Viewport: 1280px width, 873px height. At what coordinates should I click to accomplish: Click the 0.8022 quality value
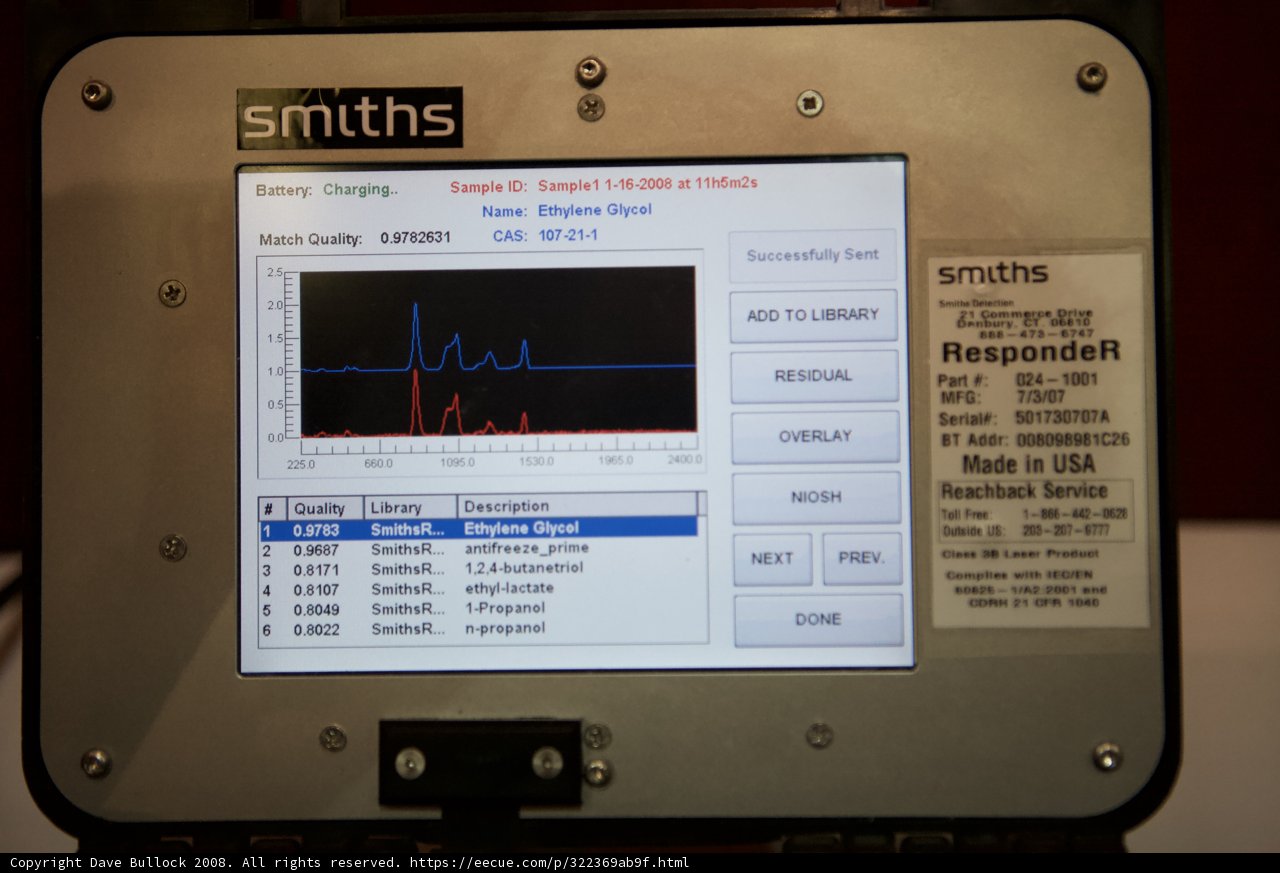[x=316, y=629]
